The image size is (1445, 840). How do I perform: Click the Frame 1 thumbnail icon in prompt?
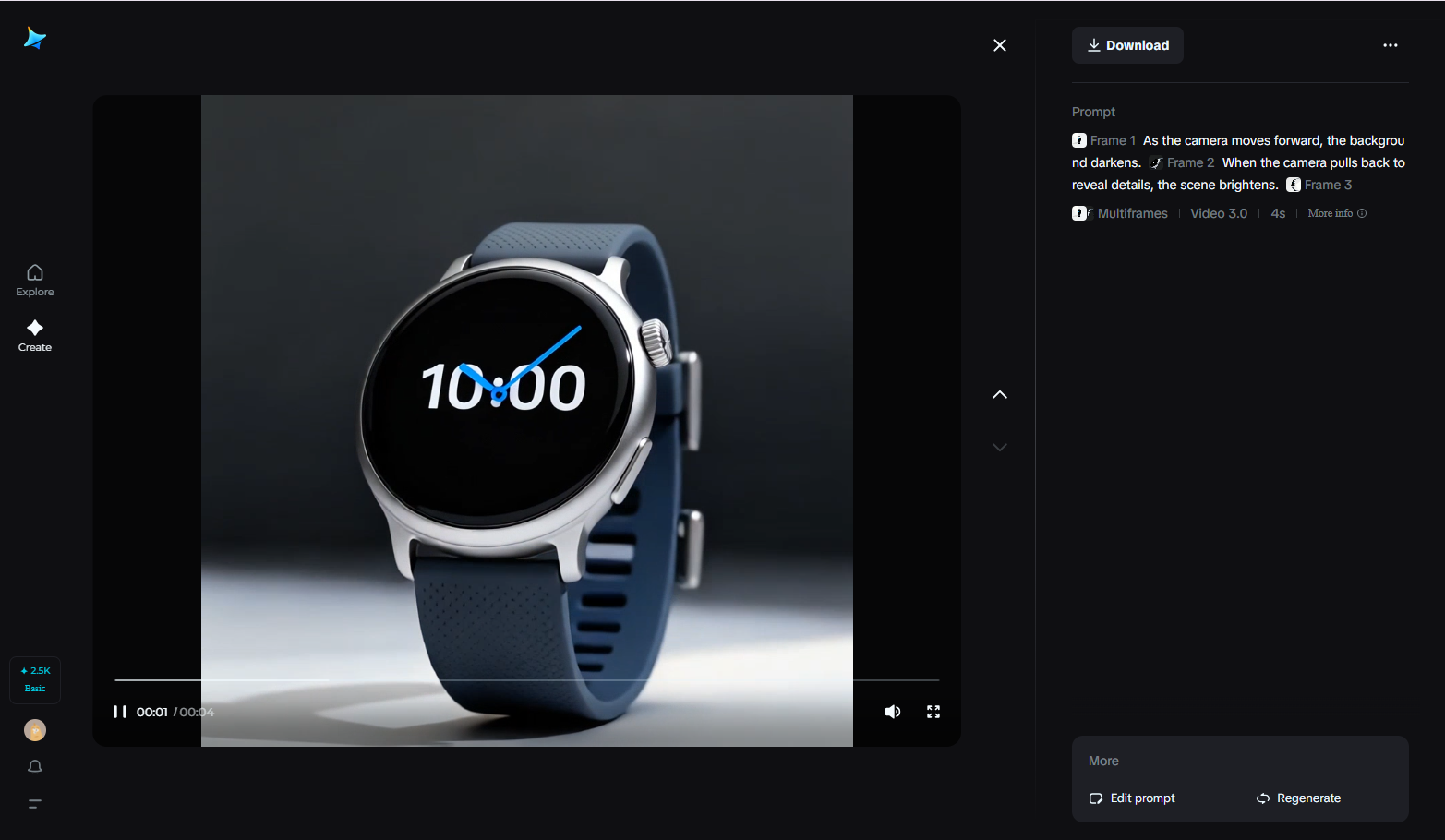[1079, 140]
